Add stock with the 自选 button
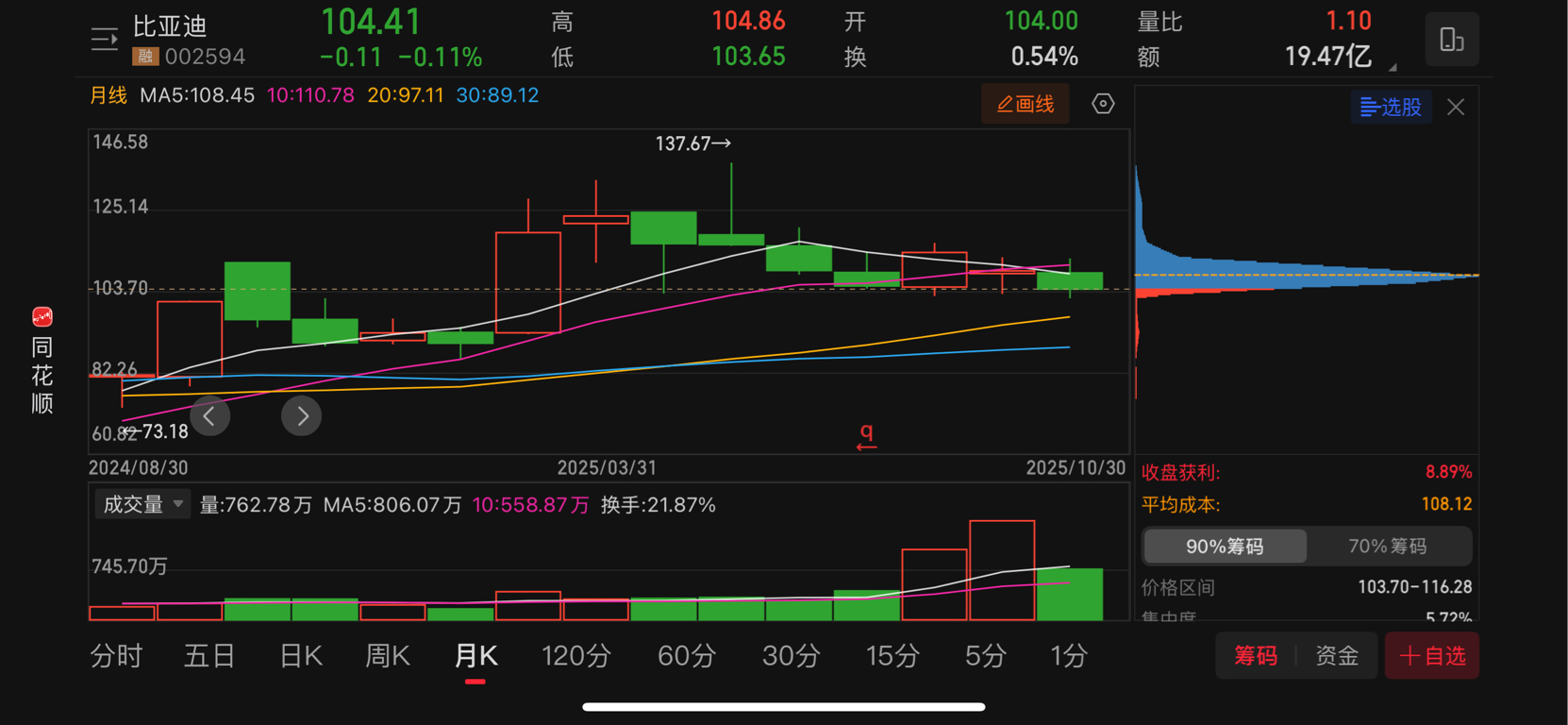1568x725 pixels. (x=1432, y=656)
